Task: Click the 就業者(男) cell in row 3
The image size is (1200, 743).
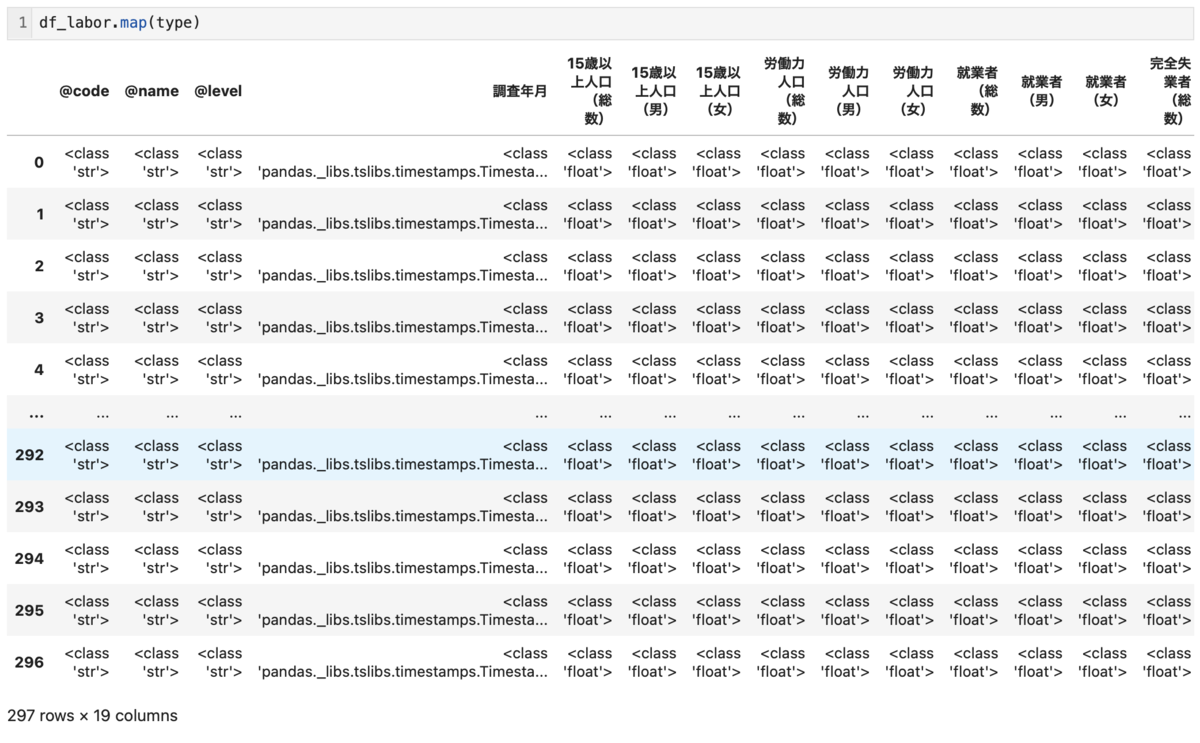Action: tap(1040, 318)
